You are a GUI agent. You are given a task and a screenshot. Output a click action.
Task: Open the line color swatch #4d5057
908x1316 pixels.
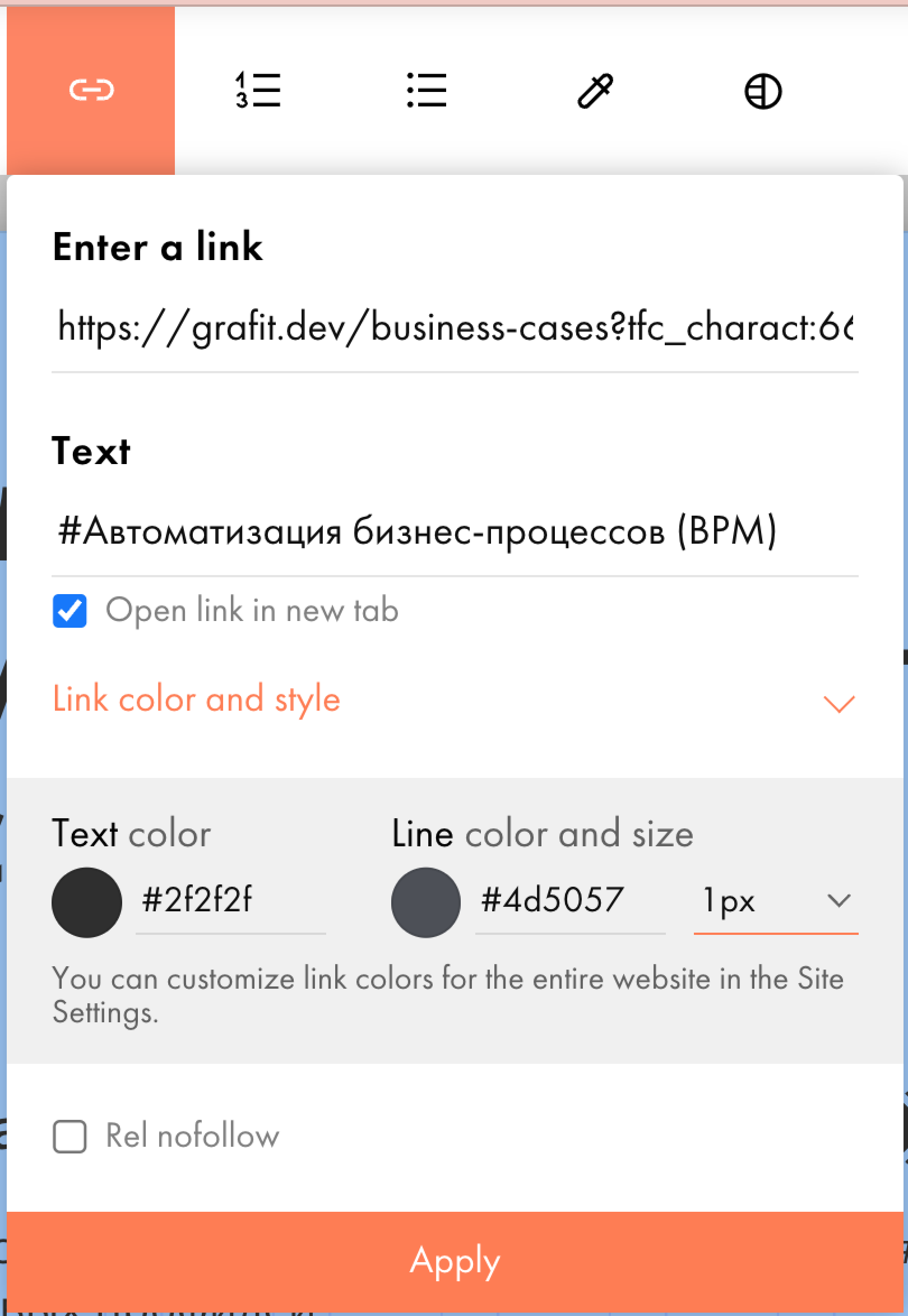(x=425, y=902)
